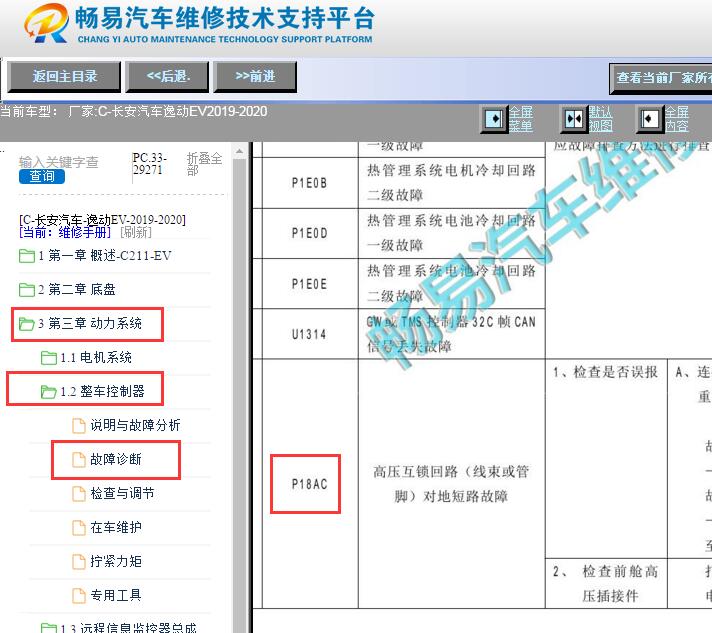Click [C-长安汽车-逸动EV-2019-2020] title

point(103,220)
